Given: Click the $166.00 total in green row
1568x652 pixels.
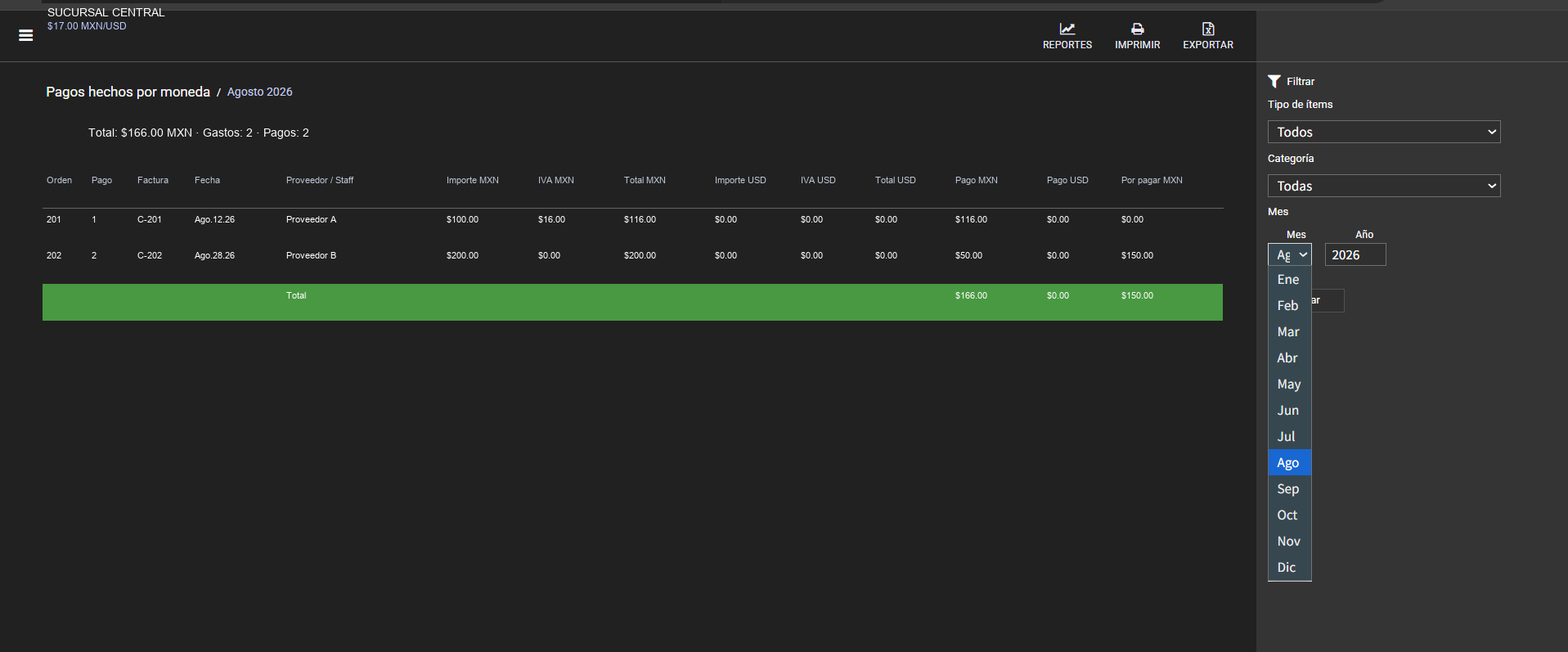Looking at the screenshot, I should 971,295.
